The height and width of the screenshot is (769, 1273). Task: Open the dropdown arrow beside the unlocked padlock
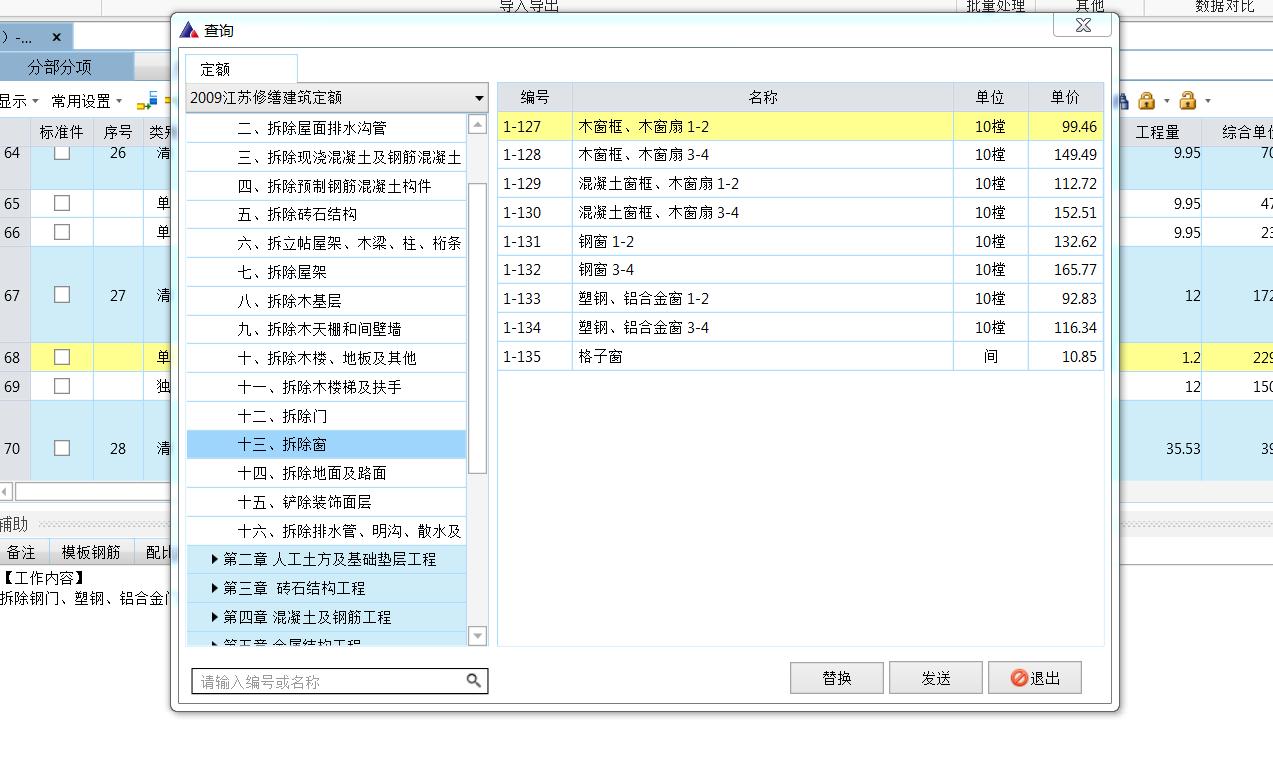pos(1207,101)
